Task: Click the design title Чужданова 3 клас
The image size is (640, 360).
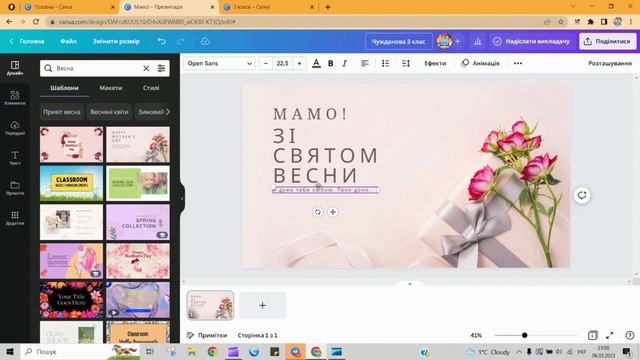Action: coord(398,41)
